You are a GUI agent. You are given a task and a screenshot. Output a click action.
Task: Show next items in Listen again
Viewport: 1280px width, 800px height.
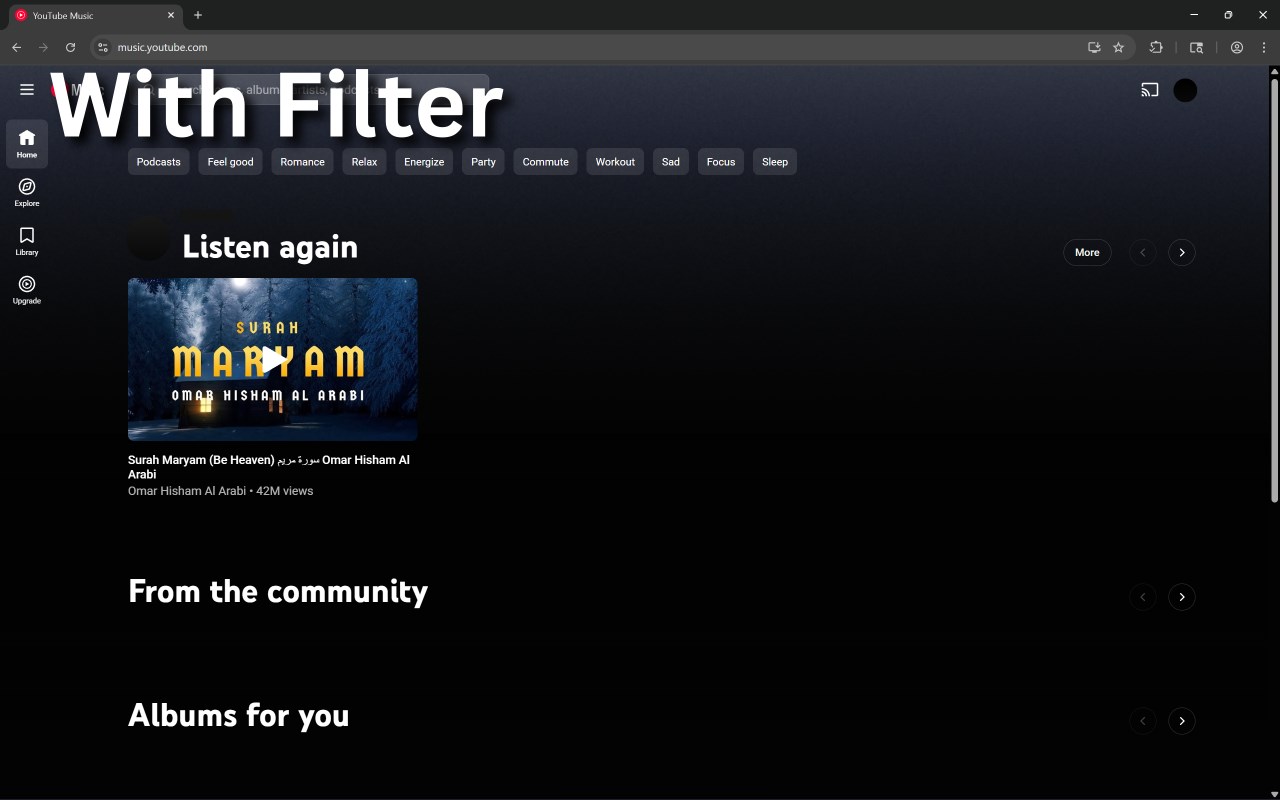(x=1182, y=252)
